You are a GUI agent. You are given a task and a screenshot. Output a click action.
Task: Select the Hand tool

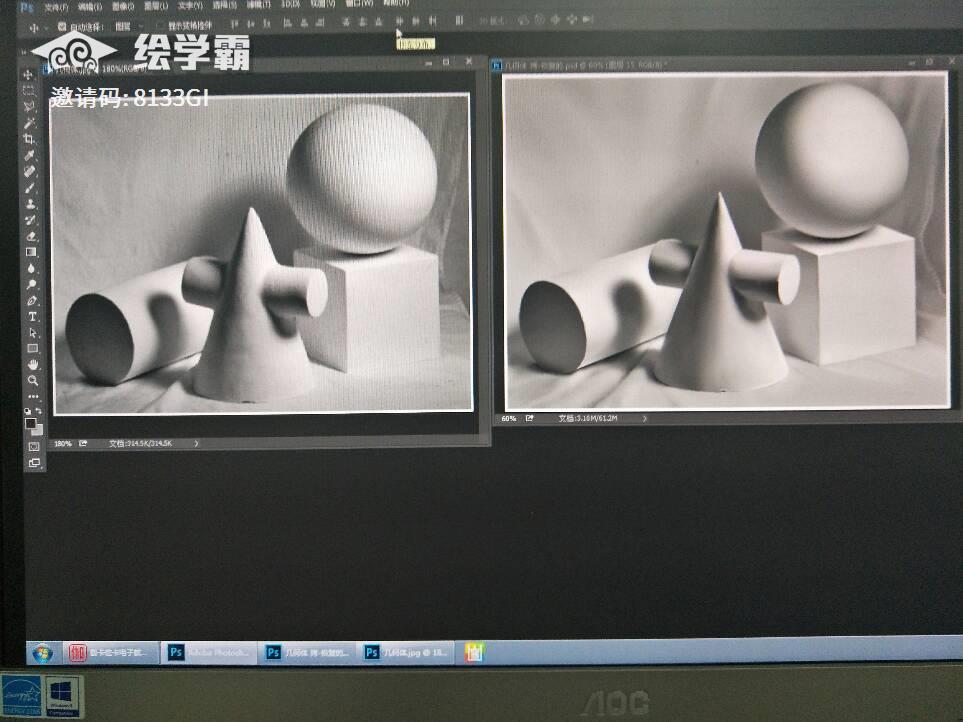[x=33, y=364]
